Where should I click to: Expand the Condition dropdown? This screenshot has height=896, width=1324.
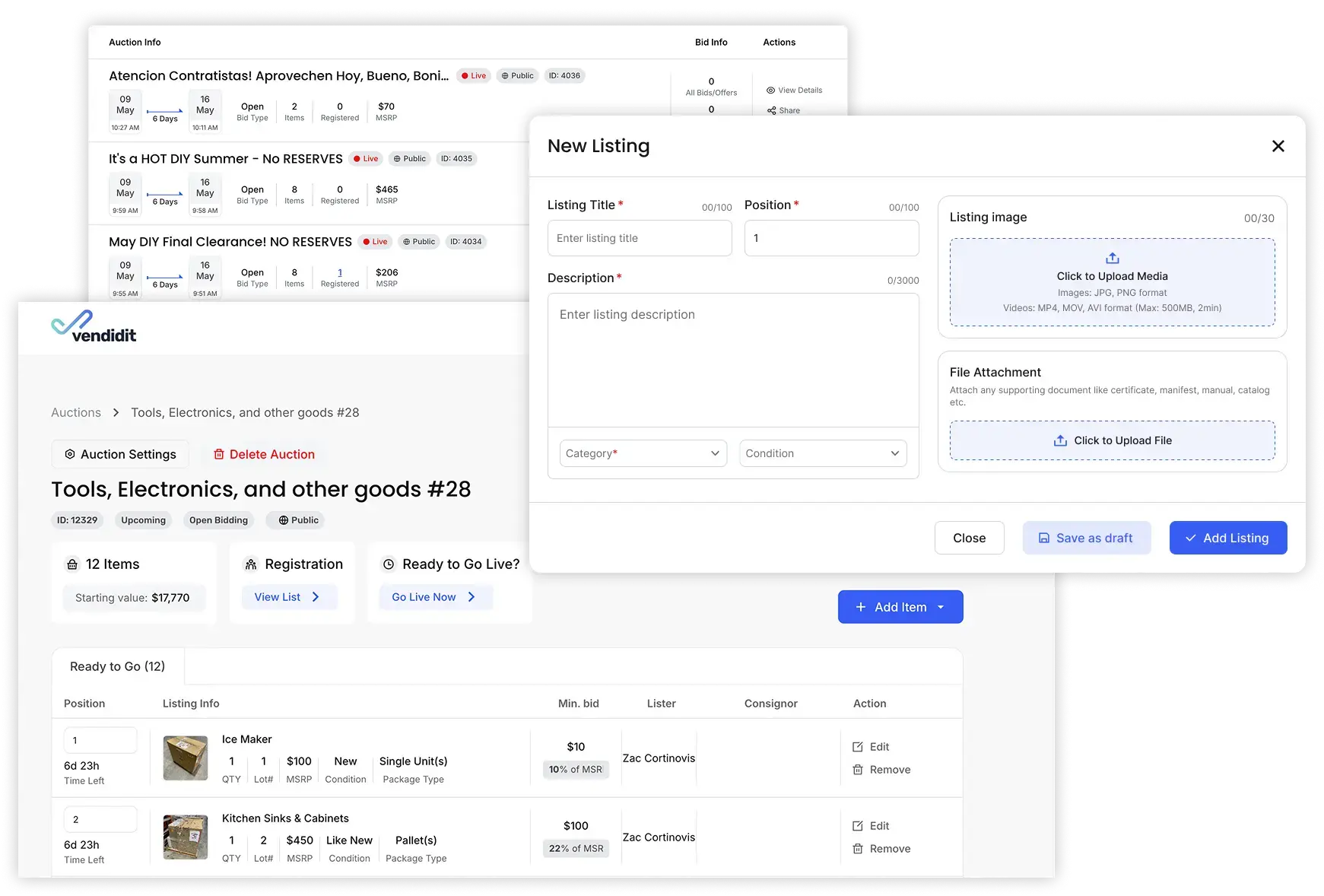(823, 453)
